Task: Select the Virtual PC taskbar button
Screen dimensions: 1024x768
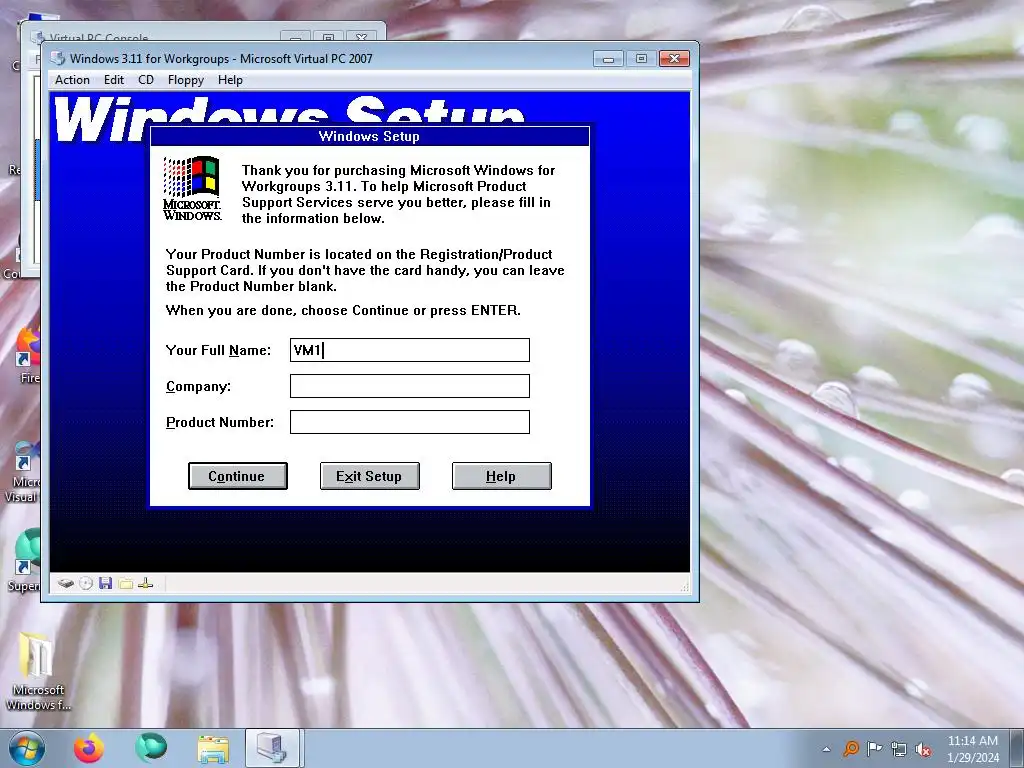Action: coord(272,748)
